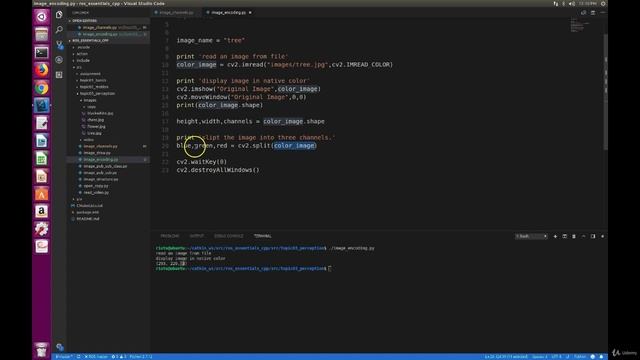Open the text editor app in dock
640x360 pixels.
tap(41, 123)
